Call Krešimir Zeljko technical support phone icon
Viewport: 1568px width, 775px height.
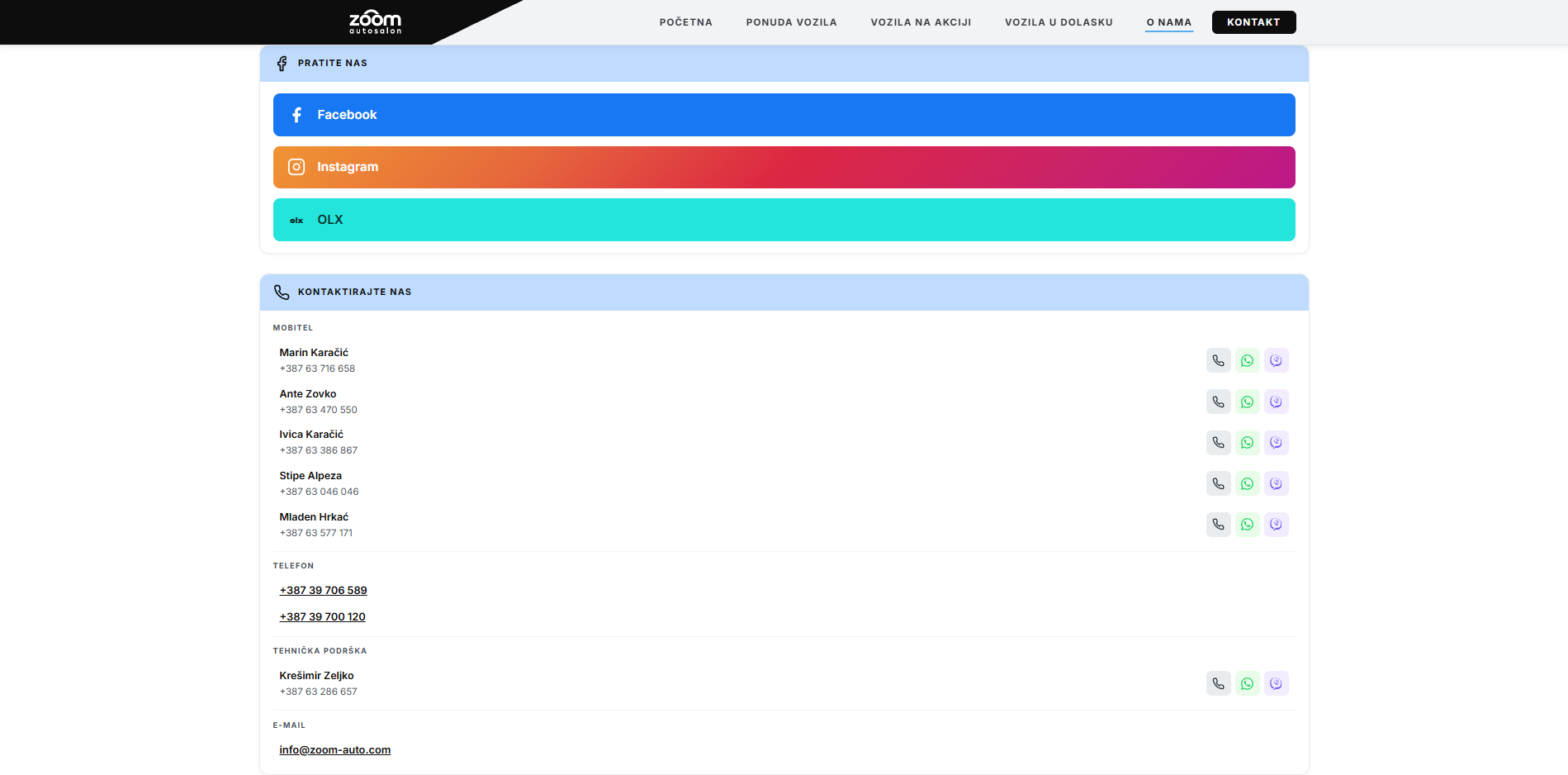1218,683
